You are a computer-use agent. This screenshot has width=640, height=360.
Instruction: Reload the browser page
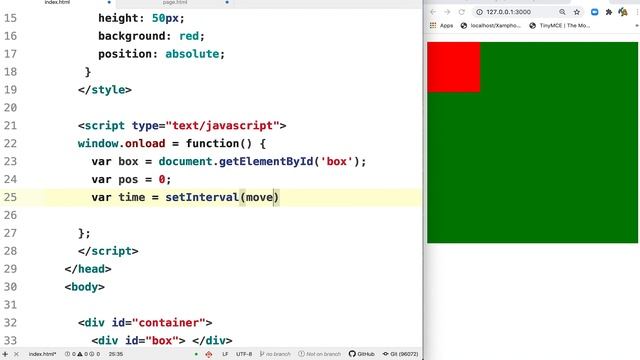tap(462, 12)
